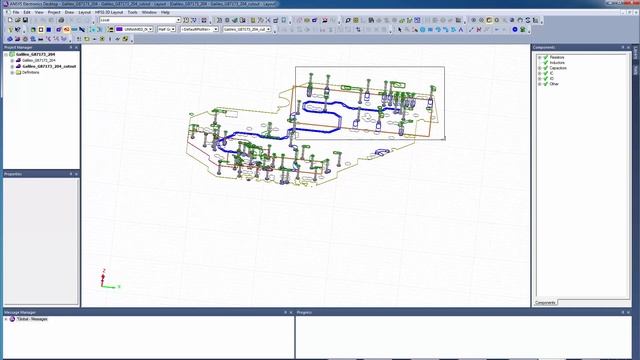The height and width of the screenshot is (360, 640).
Task: Expand the Capacitors node in Components
Action: point(540,68)
